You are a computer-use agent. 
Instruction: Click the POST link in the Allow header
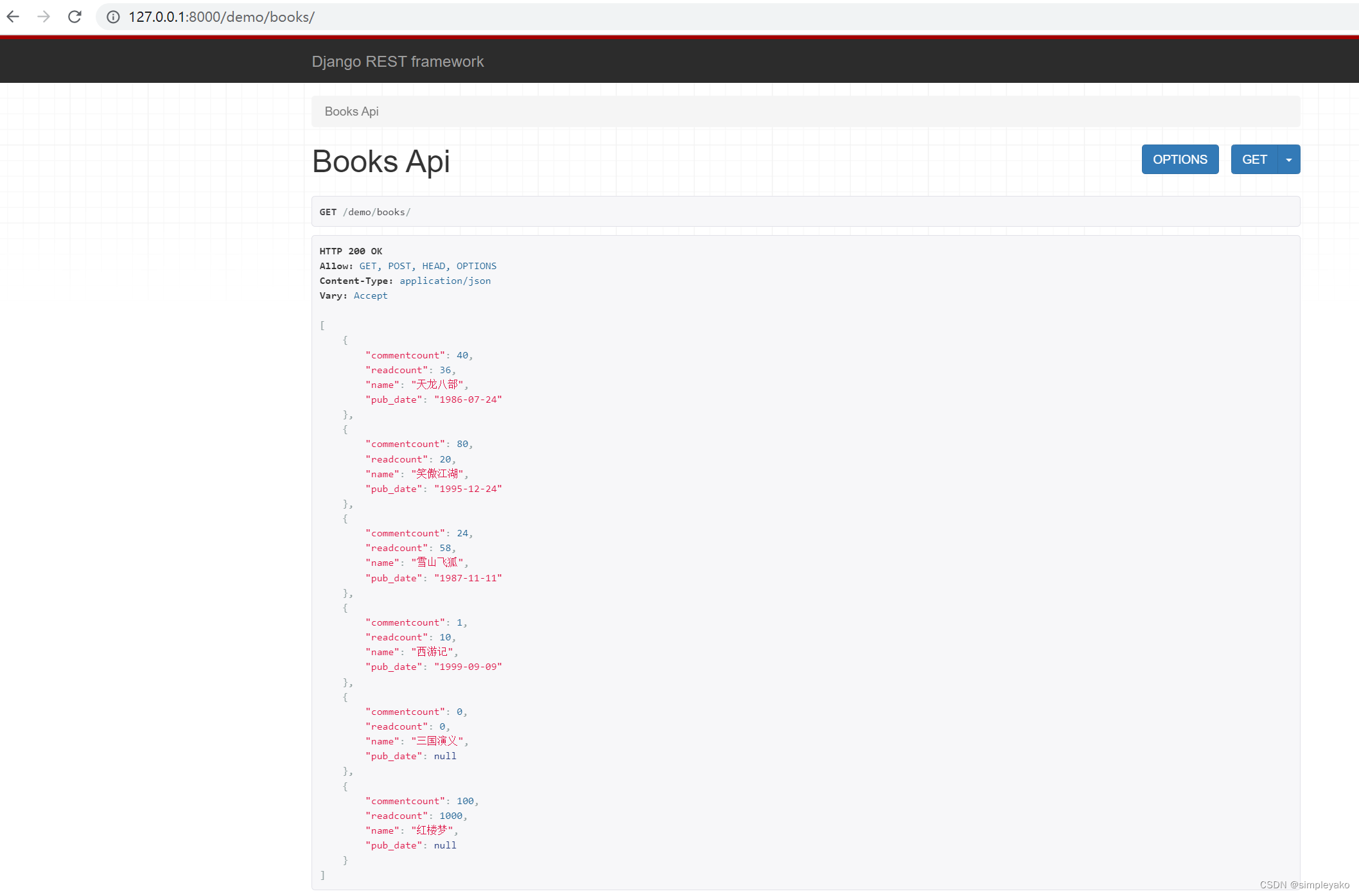399,266
